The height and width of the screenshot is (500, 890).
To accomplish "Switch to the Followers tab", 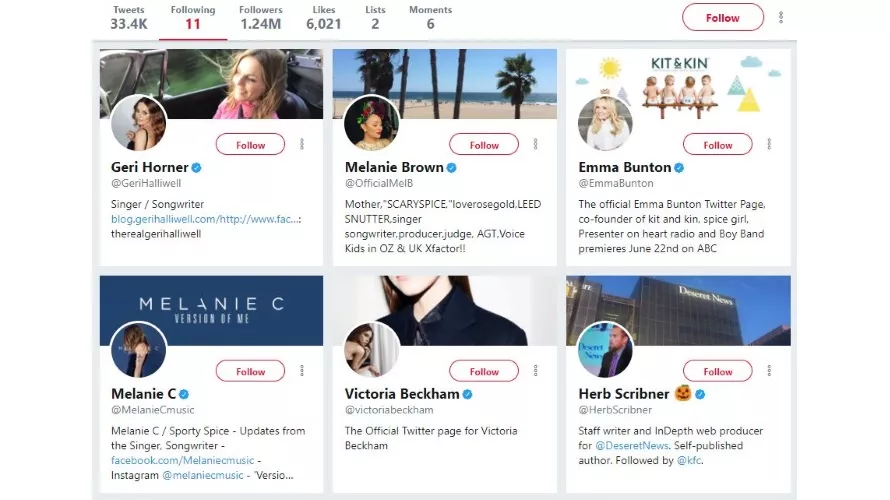I will (260, 17).
